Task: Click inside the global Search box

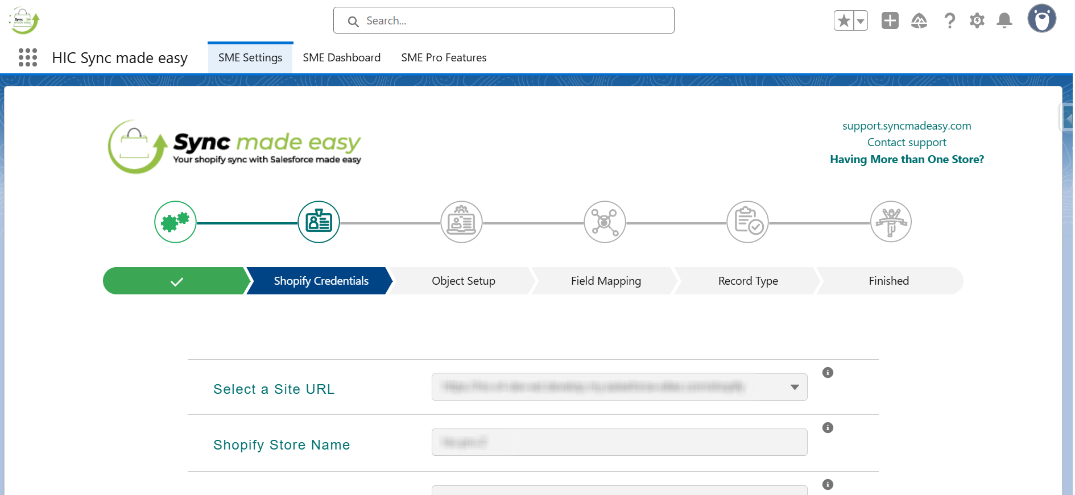Action: [x=504, y=21]
